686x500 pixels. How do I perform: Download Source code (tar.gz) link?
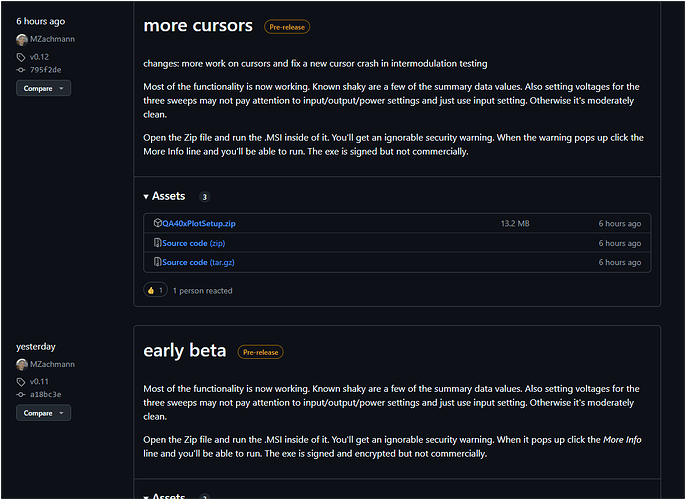coord(198,262)
